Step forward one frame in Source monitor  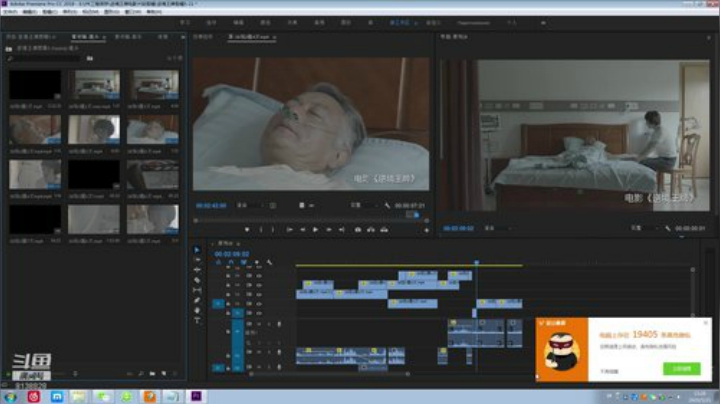[x=329, y=230]
